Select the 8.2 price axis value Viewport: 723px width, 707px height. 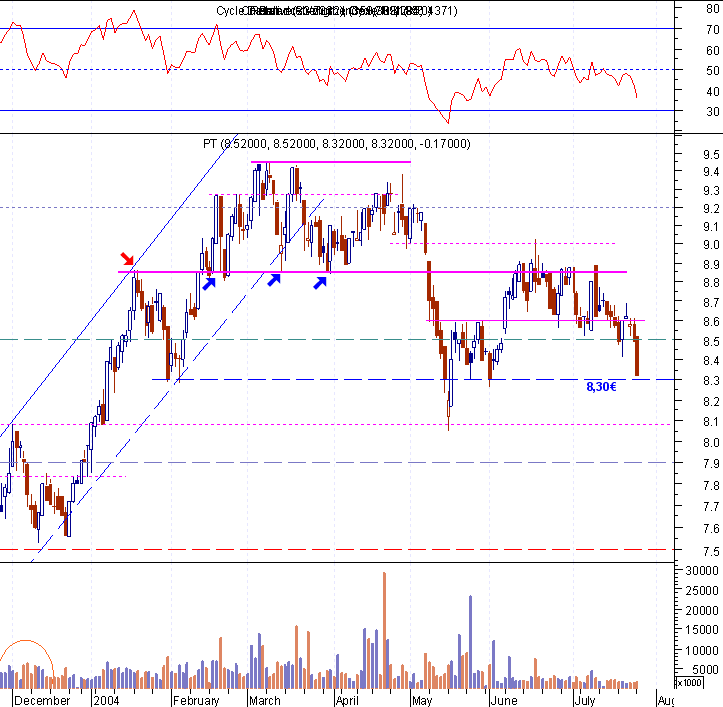[711, 402]
